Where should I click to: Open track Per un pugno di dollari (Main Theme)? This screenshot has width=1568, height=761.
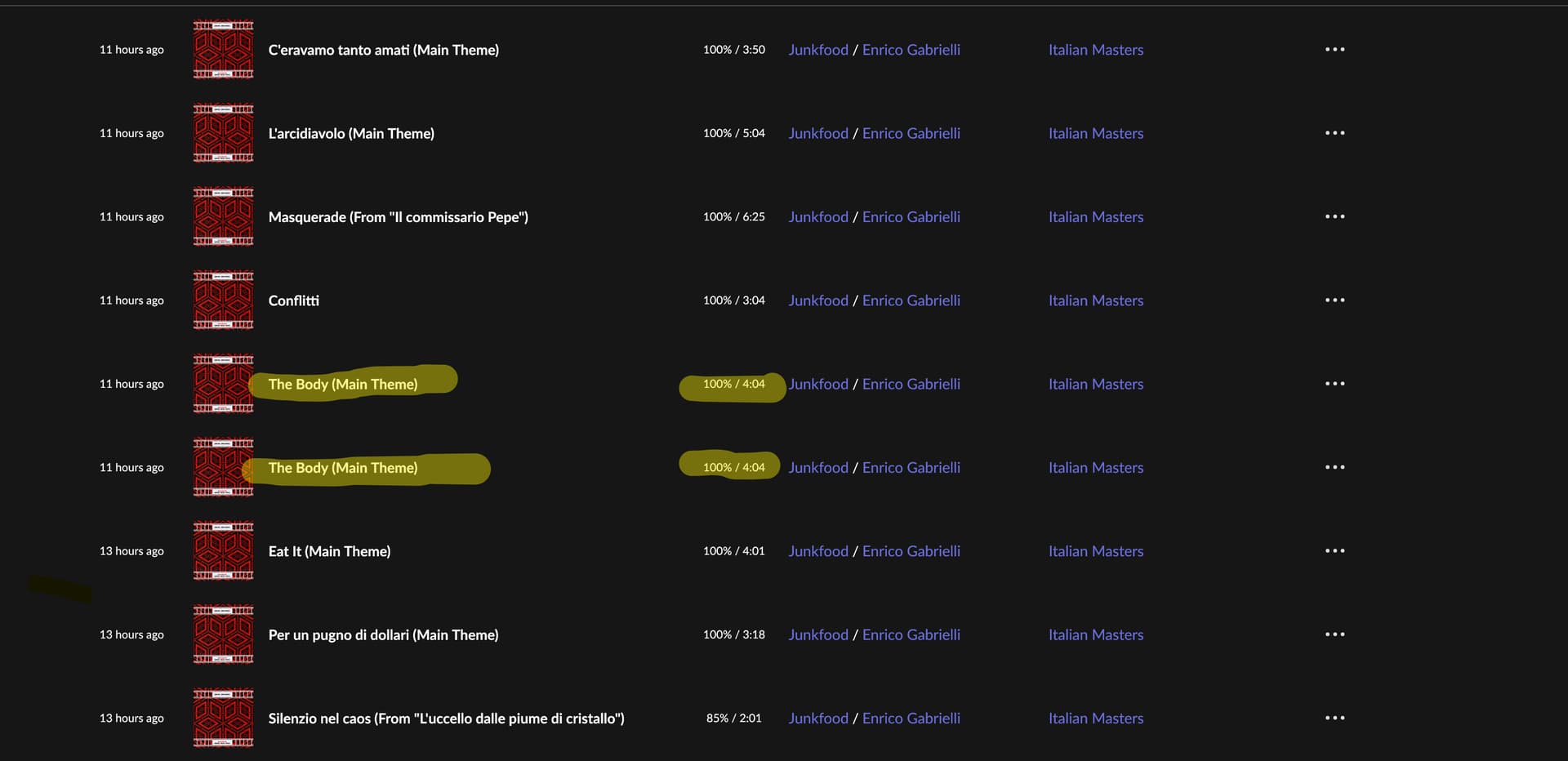383,634
